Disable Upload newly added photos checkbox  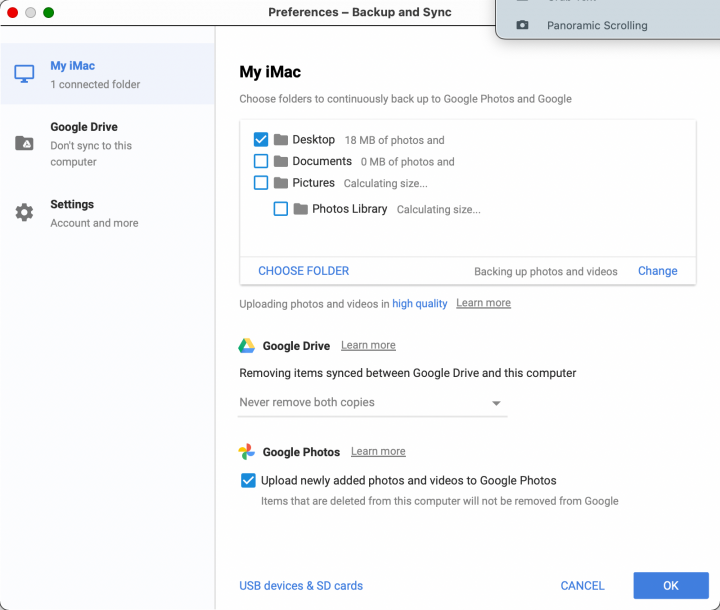point(248,481)
